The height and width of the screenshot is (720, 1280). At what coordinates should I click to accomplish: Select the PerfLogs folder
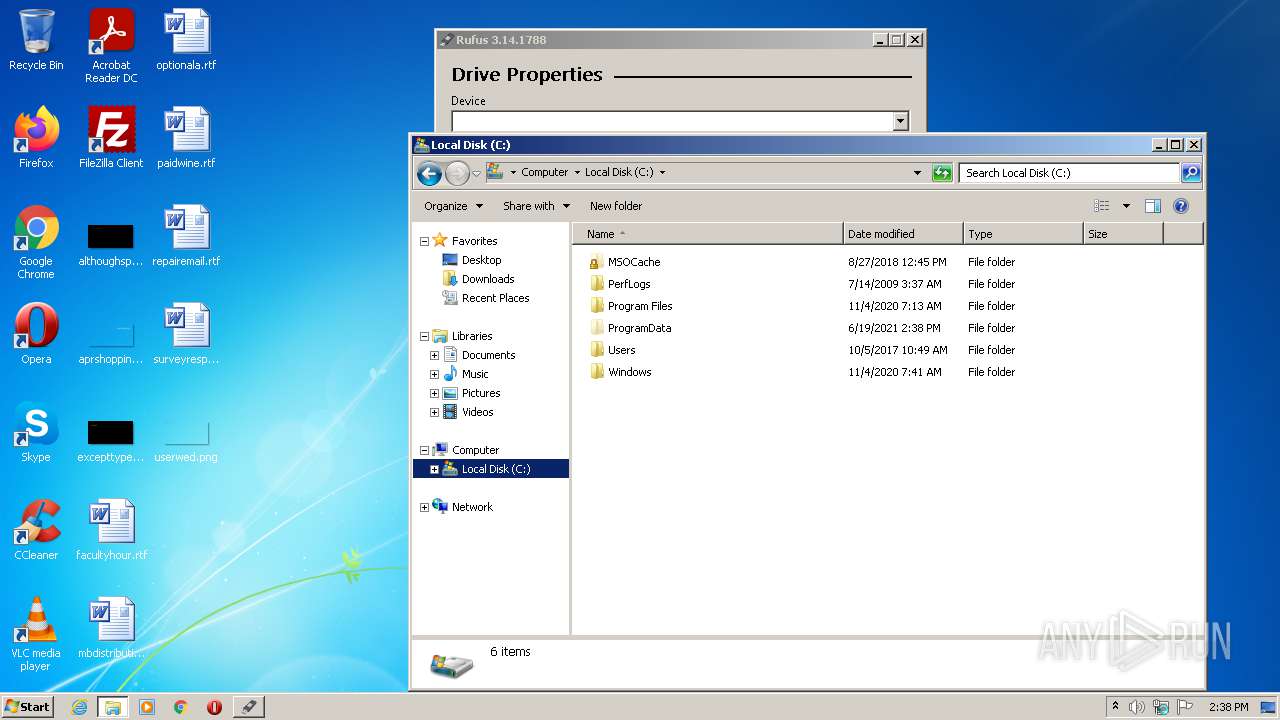(629, 284)
